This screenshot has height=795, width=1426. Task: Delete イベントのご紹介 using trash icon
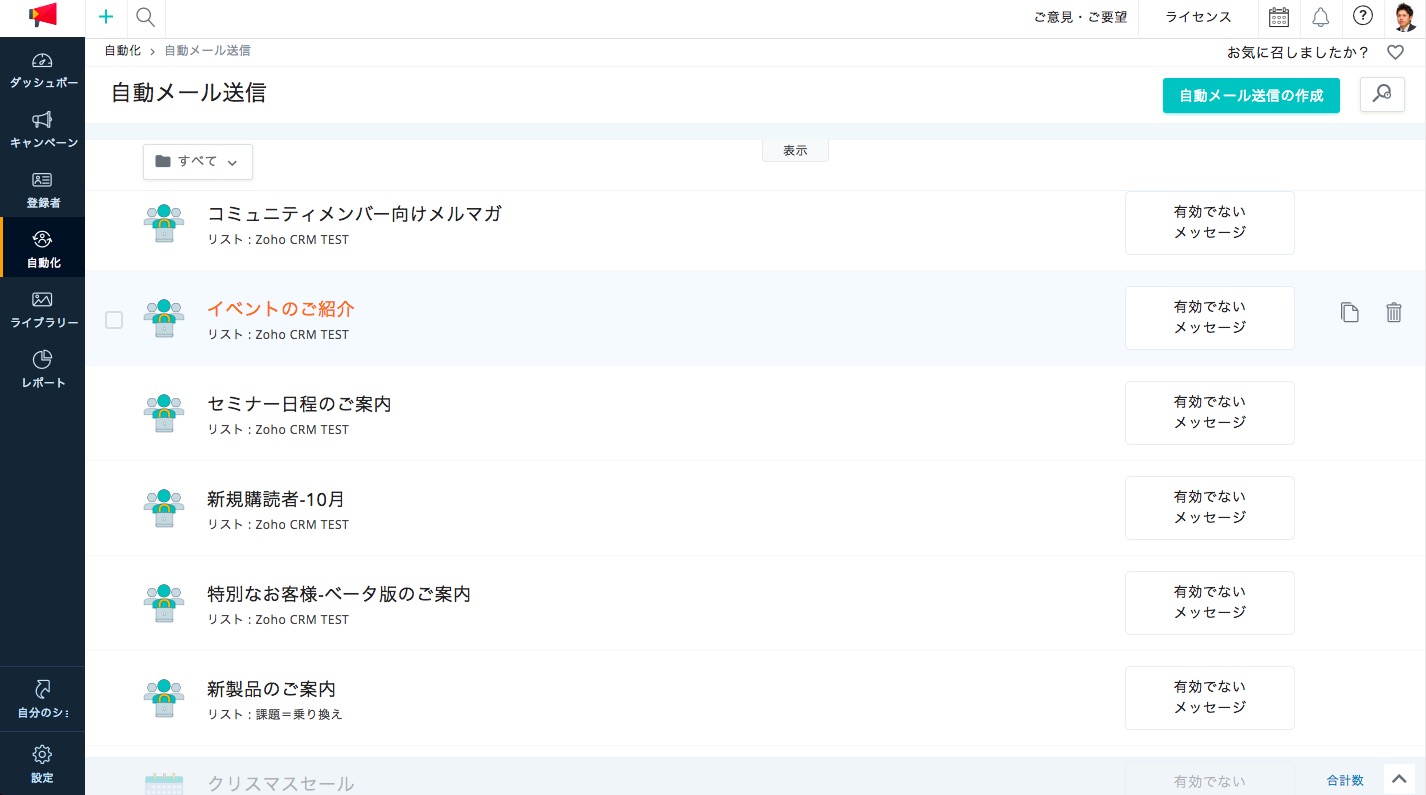pos(1393,313)
